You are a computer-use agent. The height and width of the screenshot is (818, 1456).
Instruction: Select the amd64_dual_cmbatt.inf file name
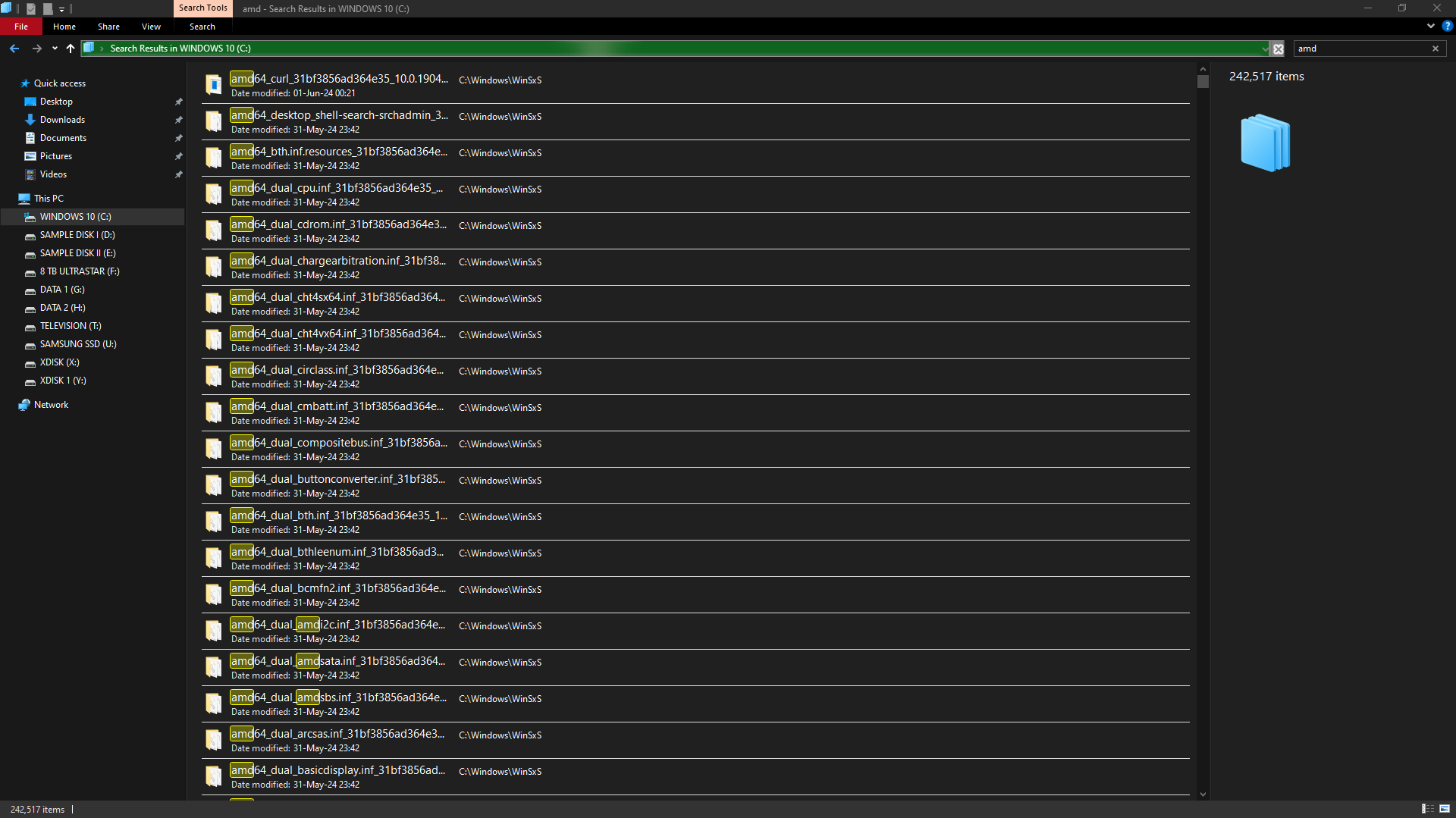tap(337, 406)
